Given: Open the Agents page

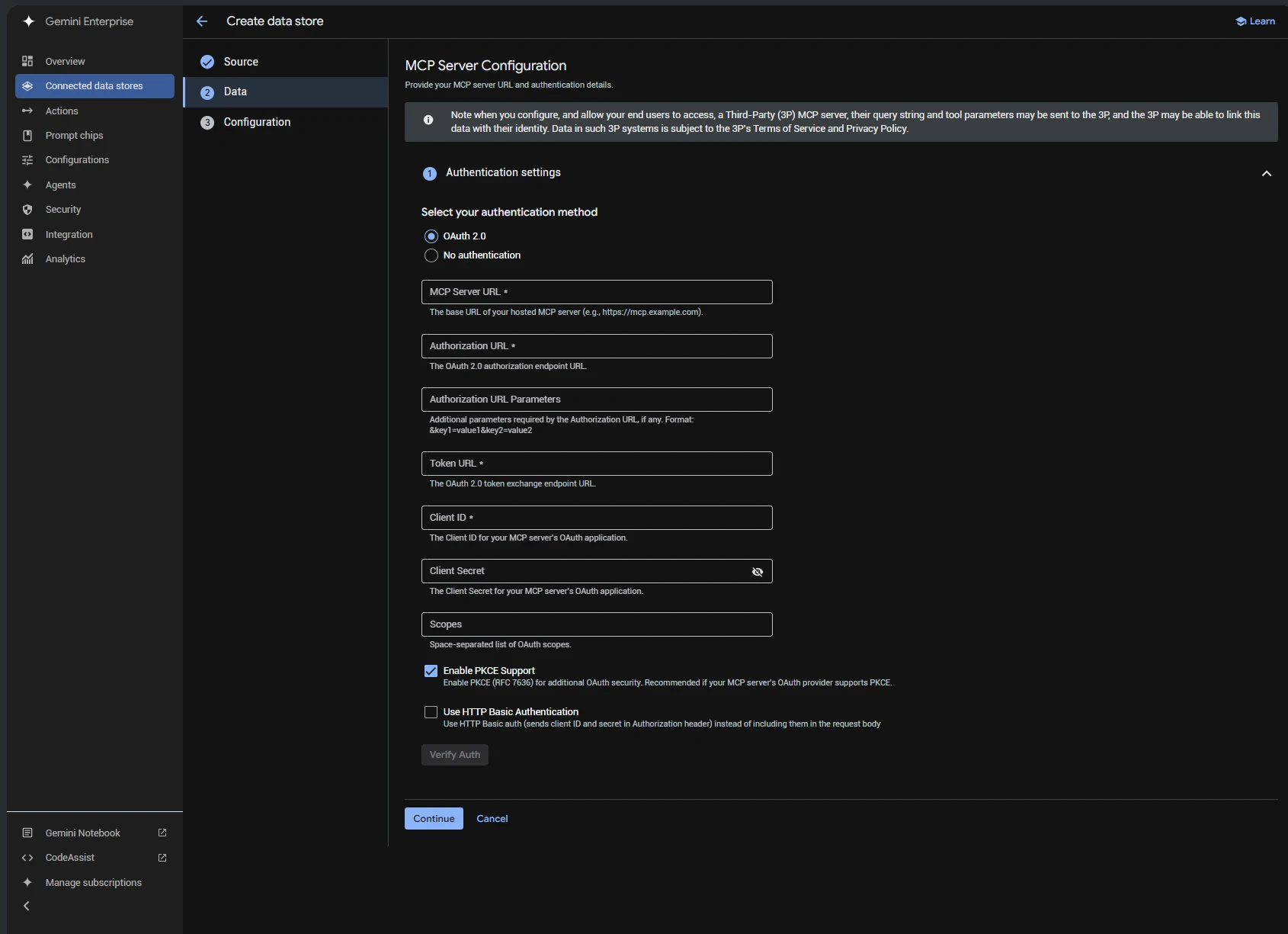Looking at the screenshot, I should tap(95, 185).
